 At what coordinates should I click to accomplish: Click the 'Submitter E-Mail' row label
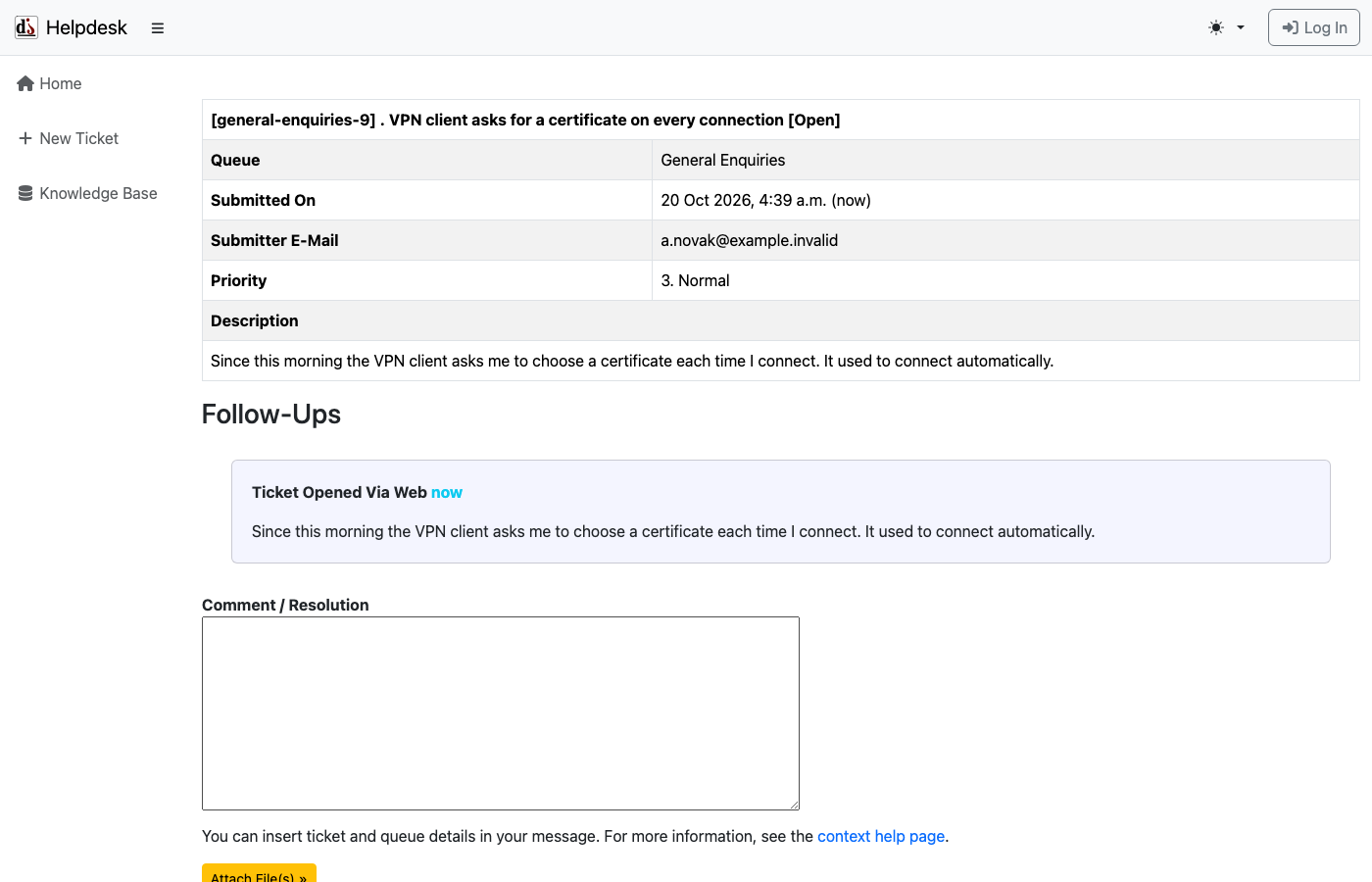point(274,241)
